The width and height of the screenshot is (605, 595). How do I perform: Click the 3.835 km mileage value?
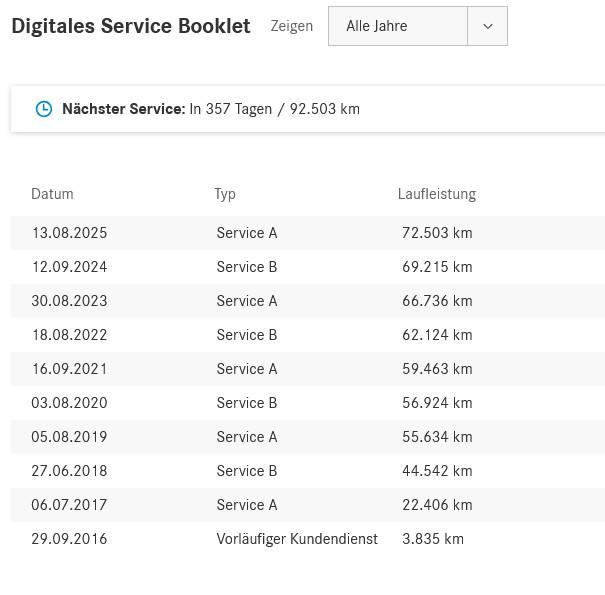pyautogui.click(x=433, y=539)
